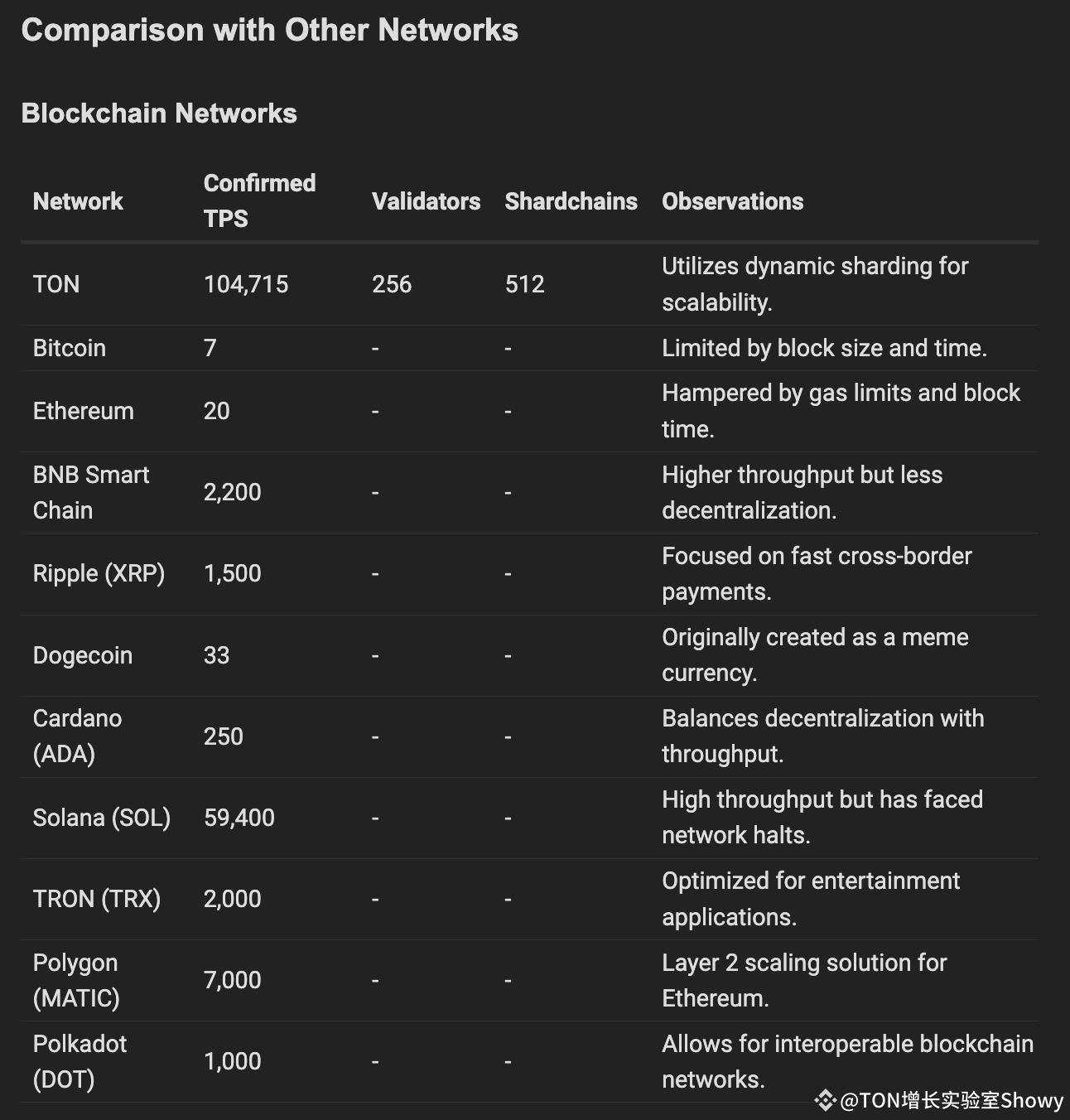
Task: Click the Confirmed TPS column header
Action: click(259, 200)
